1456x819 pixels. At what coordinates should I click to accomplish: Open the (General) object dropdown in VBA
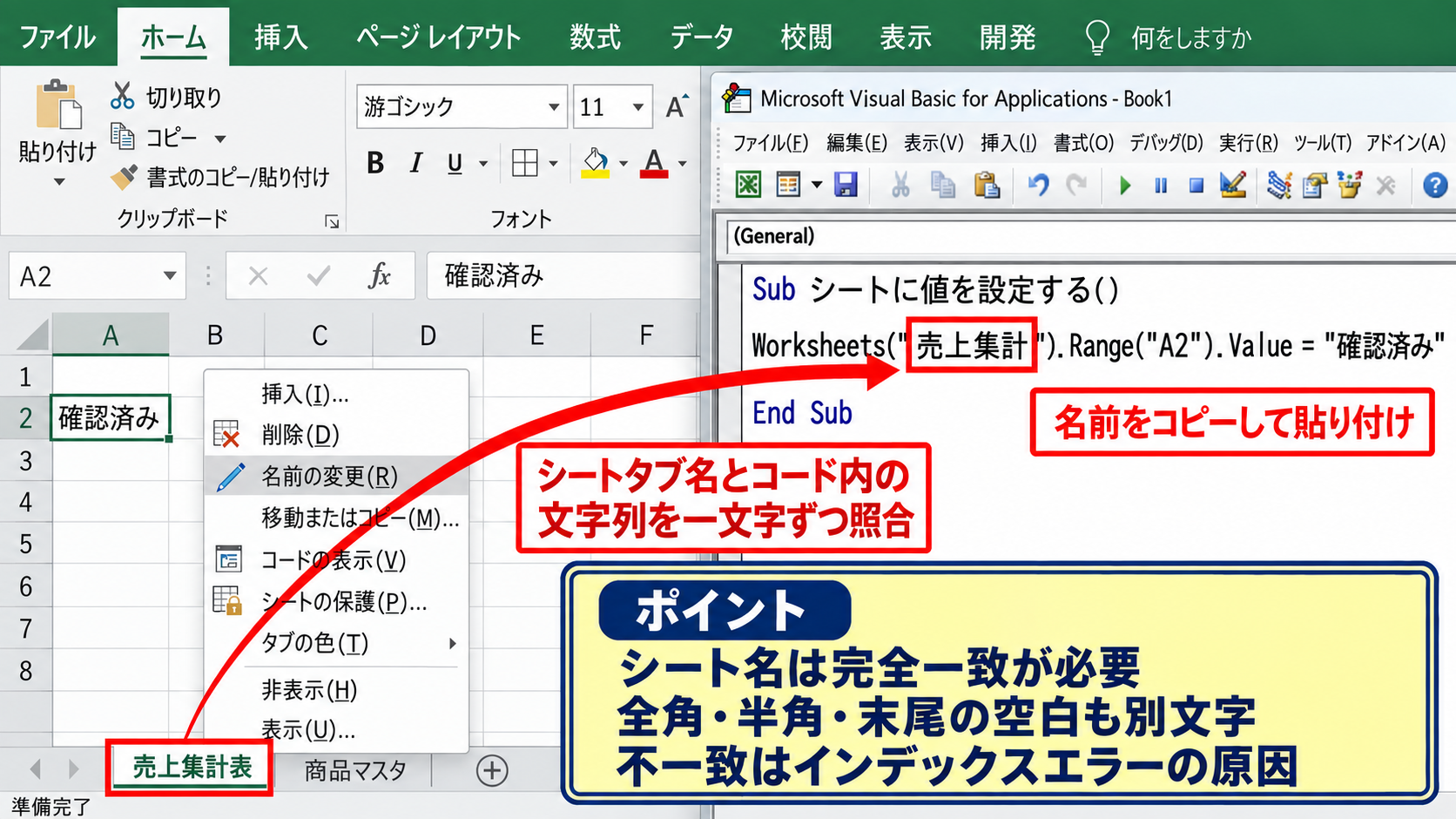1090,236
